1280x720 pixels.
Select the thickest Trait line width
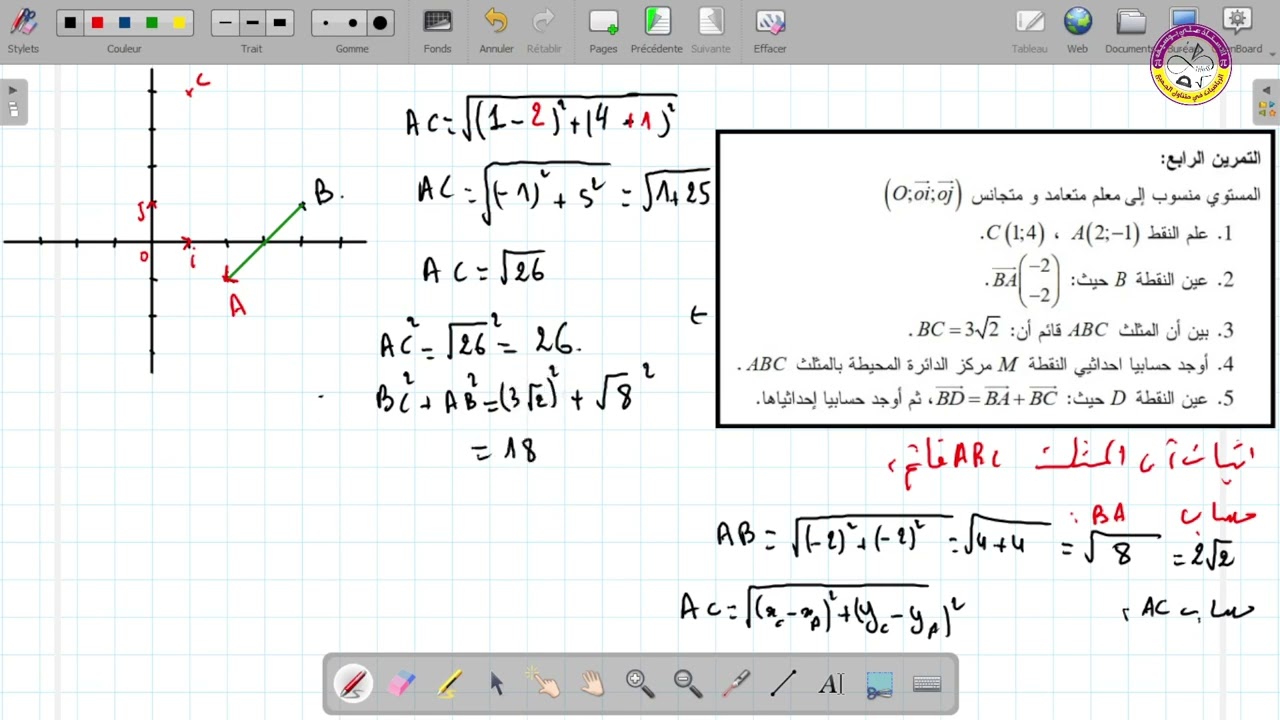[280, 23]
